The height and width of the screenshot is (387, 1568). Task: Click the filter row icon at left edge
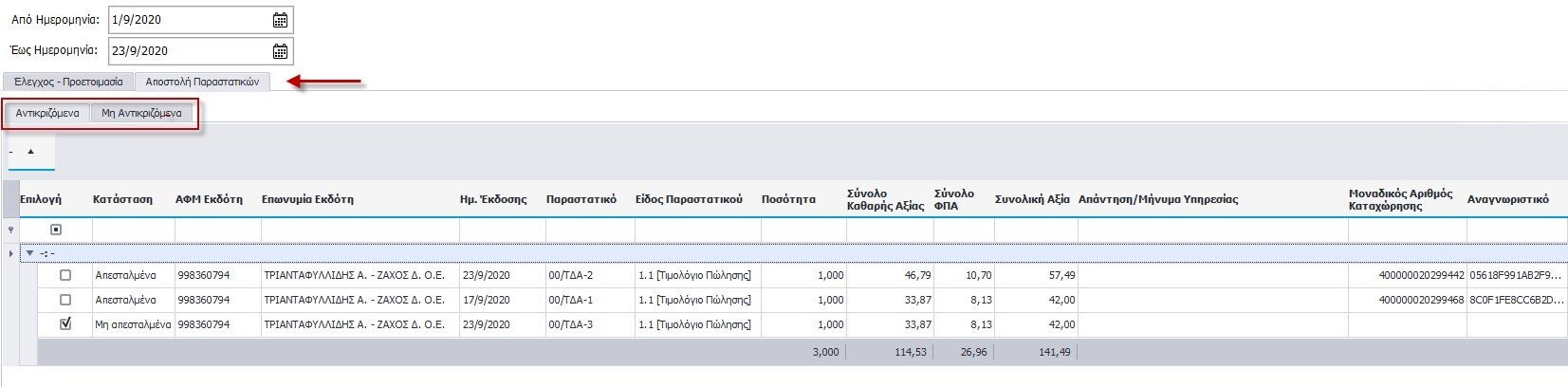coord(11,230)
